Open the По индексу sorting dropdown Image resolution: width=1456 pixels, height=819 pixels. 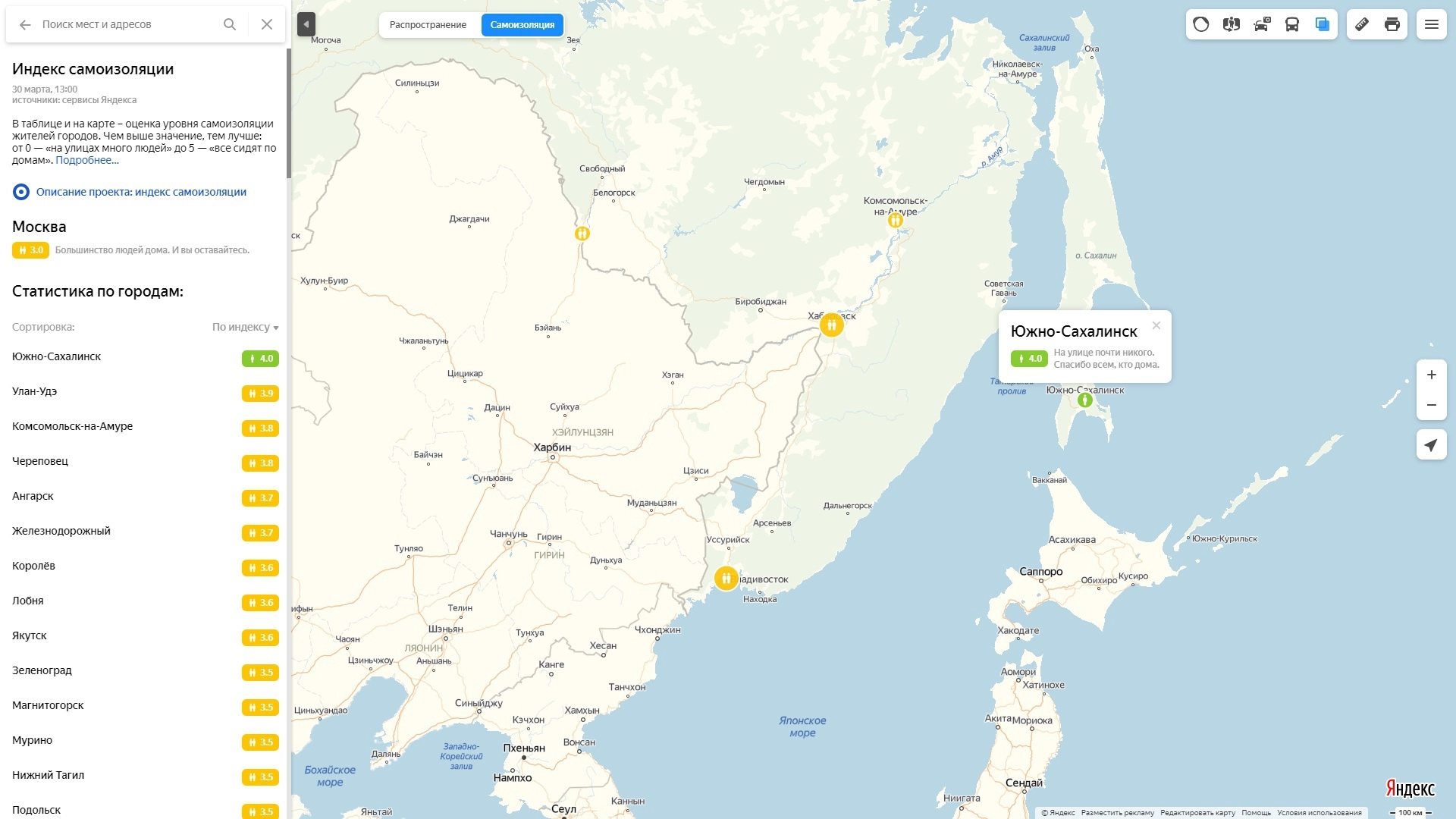click(x=245, y=327)
